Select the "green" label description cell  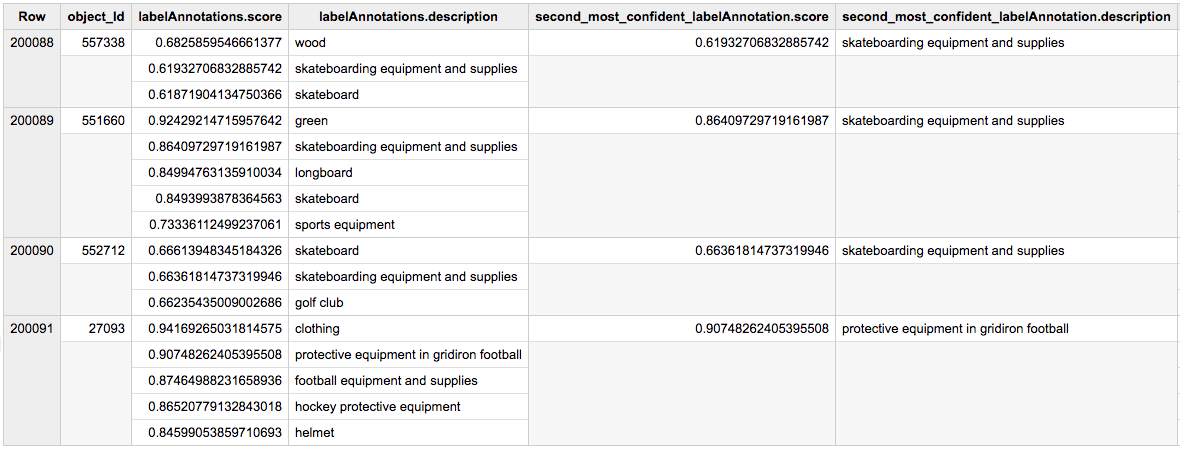[311, 121]
